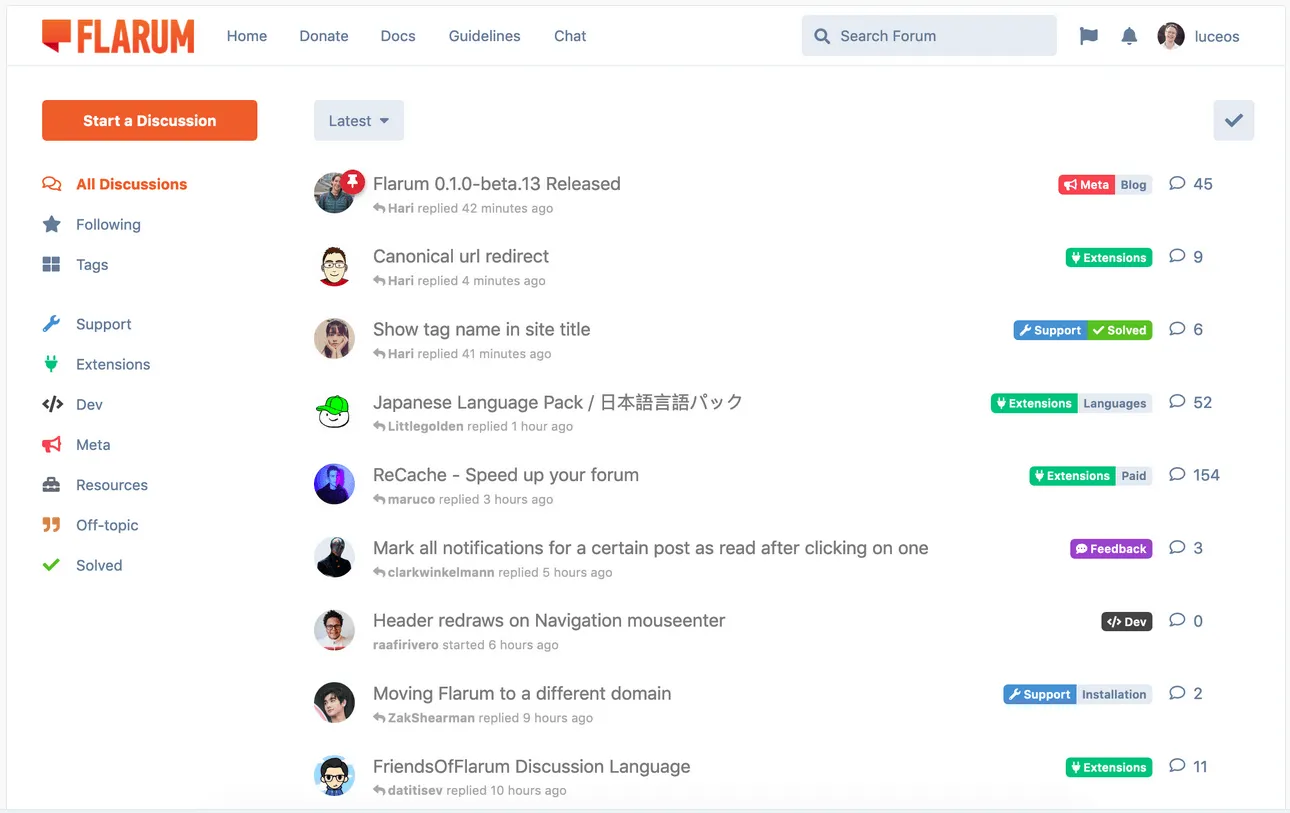
Task: Open the Chat nav link
Action: click(570, 36)
